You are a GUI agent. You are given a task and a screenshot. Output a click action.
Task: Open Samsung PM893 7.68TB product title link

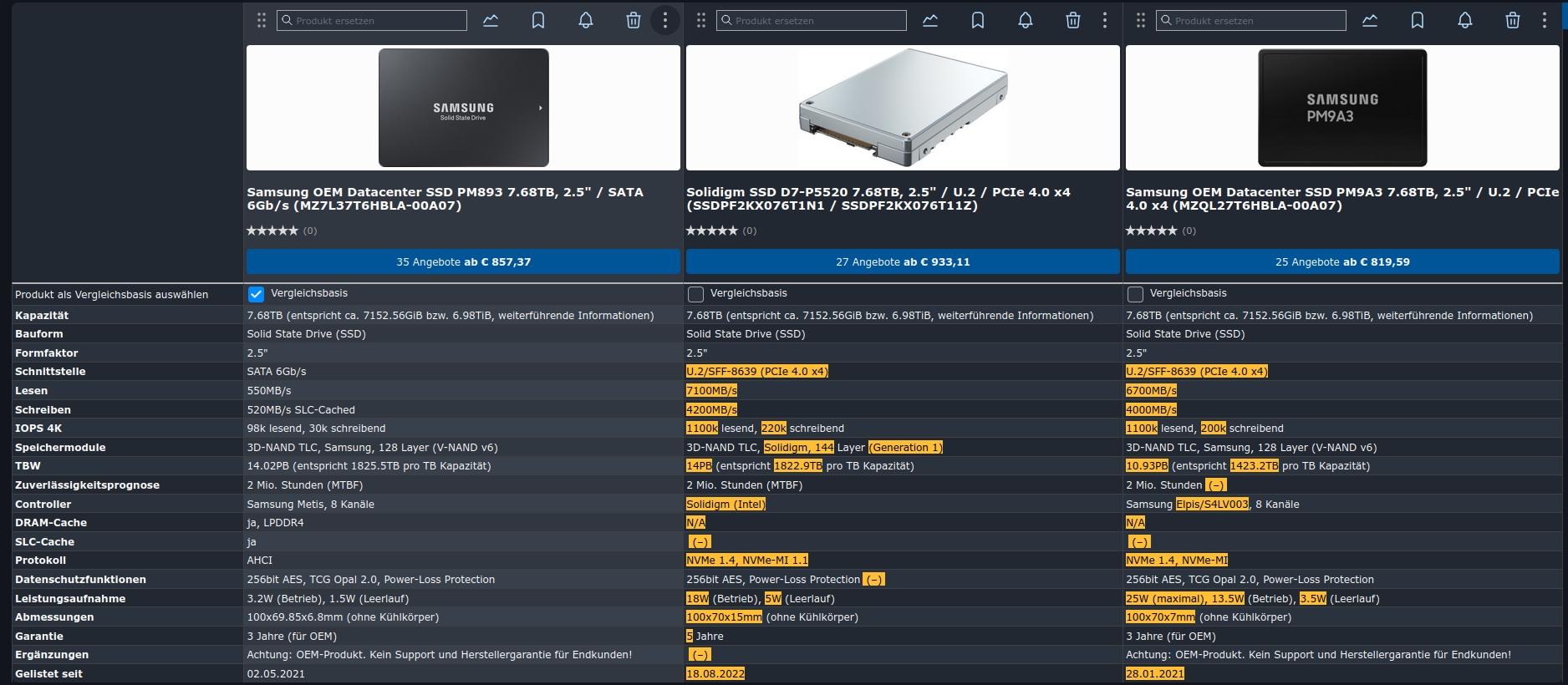[445, 199]
